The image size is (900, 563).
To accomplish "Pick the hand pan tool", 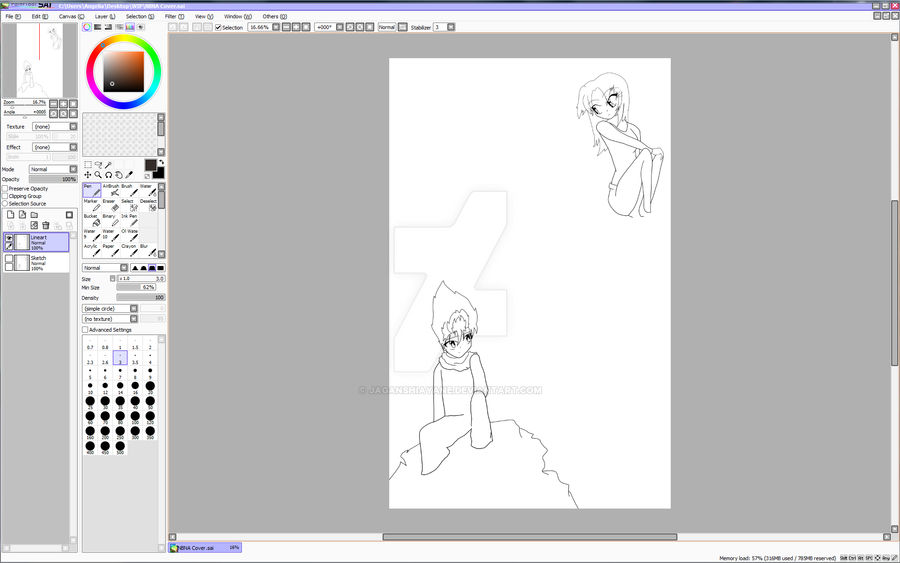I will 119,174.
